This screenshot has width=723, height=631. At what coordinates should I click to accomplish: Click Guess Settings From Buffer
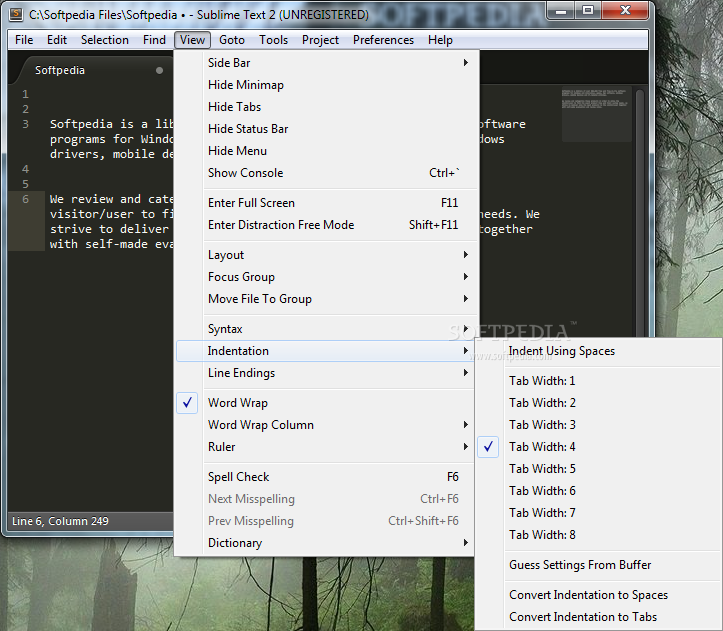598,565
